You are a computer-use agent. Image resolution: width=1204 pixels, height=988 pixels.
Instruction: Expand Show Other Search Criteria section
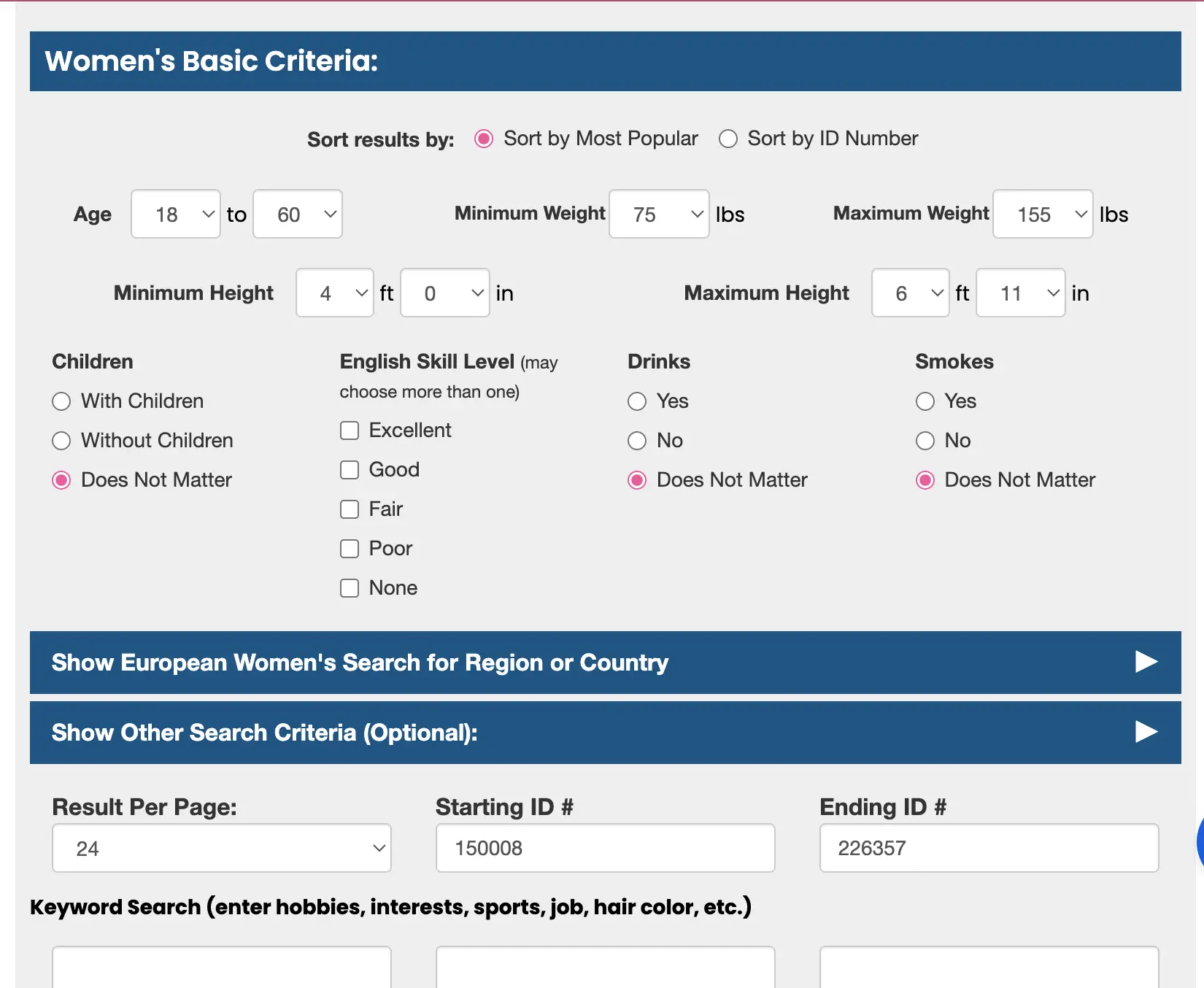(604, 732)
